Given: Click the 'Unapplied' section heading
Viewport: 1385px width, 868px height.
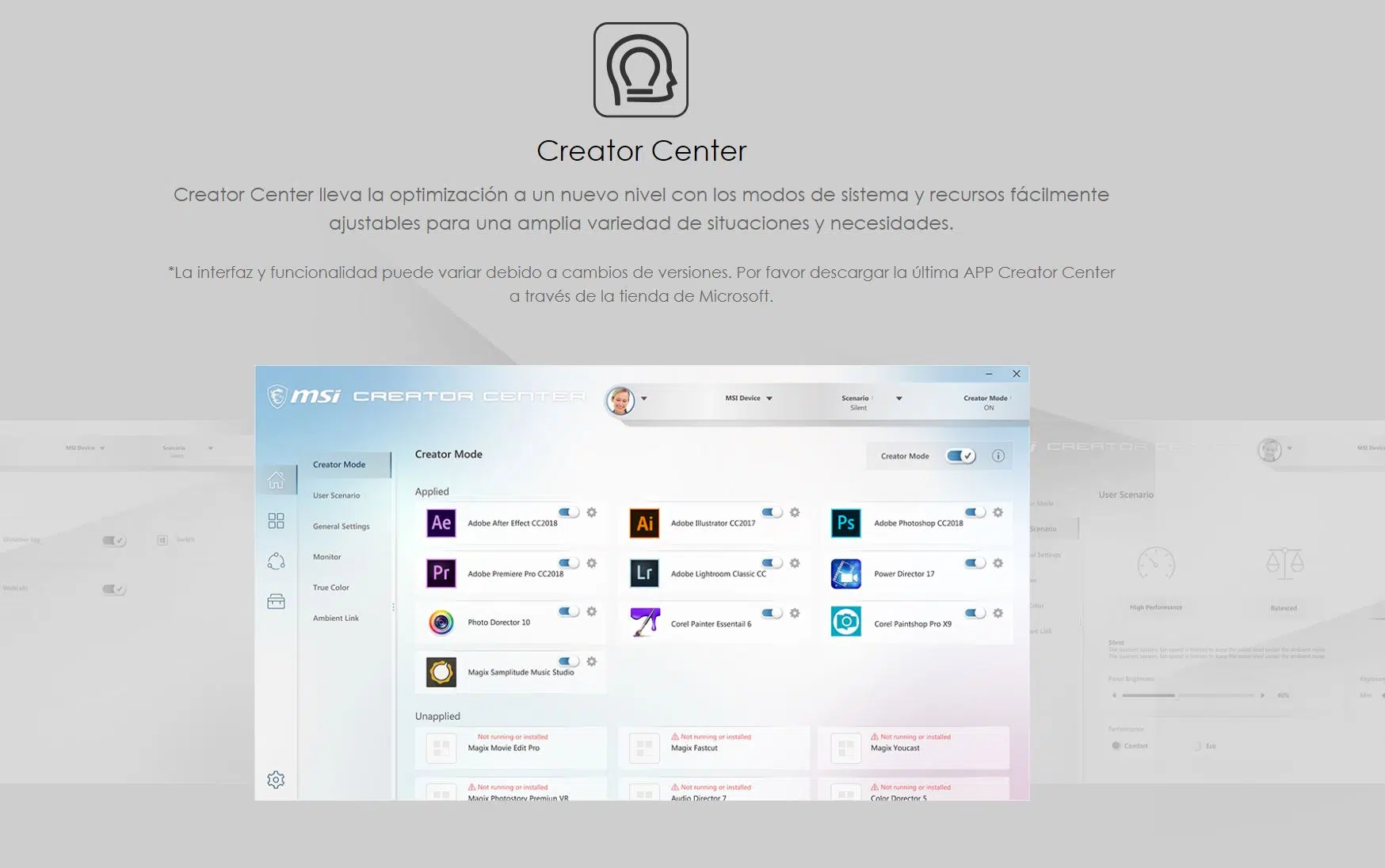Looking at the screenshot, I should tap(437, 716).
